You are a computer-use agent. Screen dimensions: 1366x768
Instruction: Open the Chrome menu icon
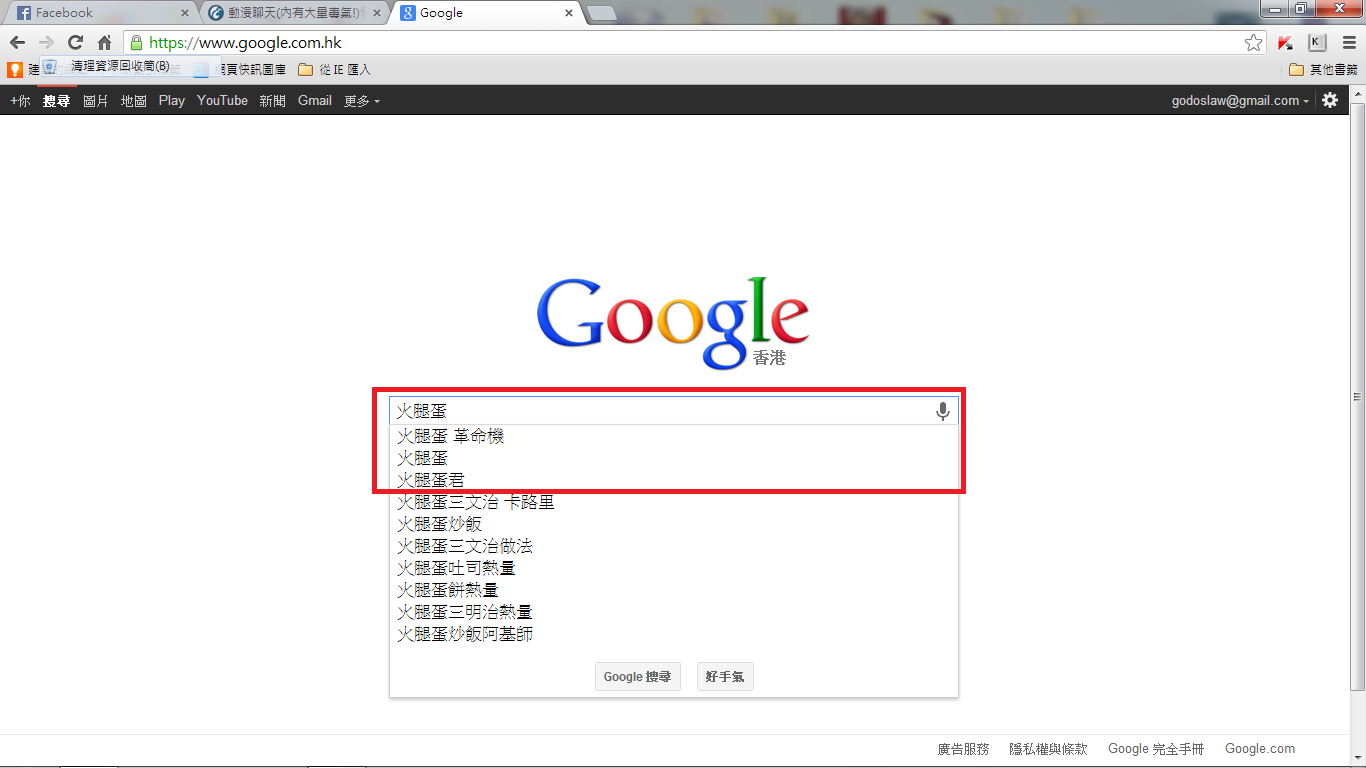click(x=1347, y=42)
